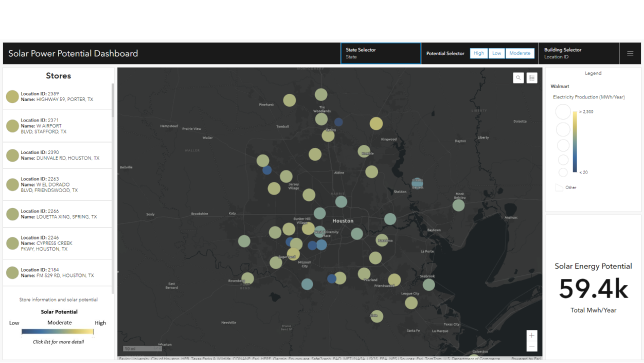This screenshot has height=363, width=644.
Task: Click the Walmart layer name in legend
Action: [x=560, y=86]
